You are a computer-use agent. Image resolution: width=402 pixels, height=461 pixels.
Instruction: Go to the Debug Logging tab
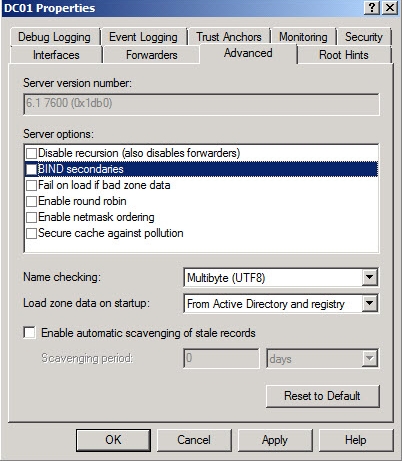pos(54,37)
